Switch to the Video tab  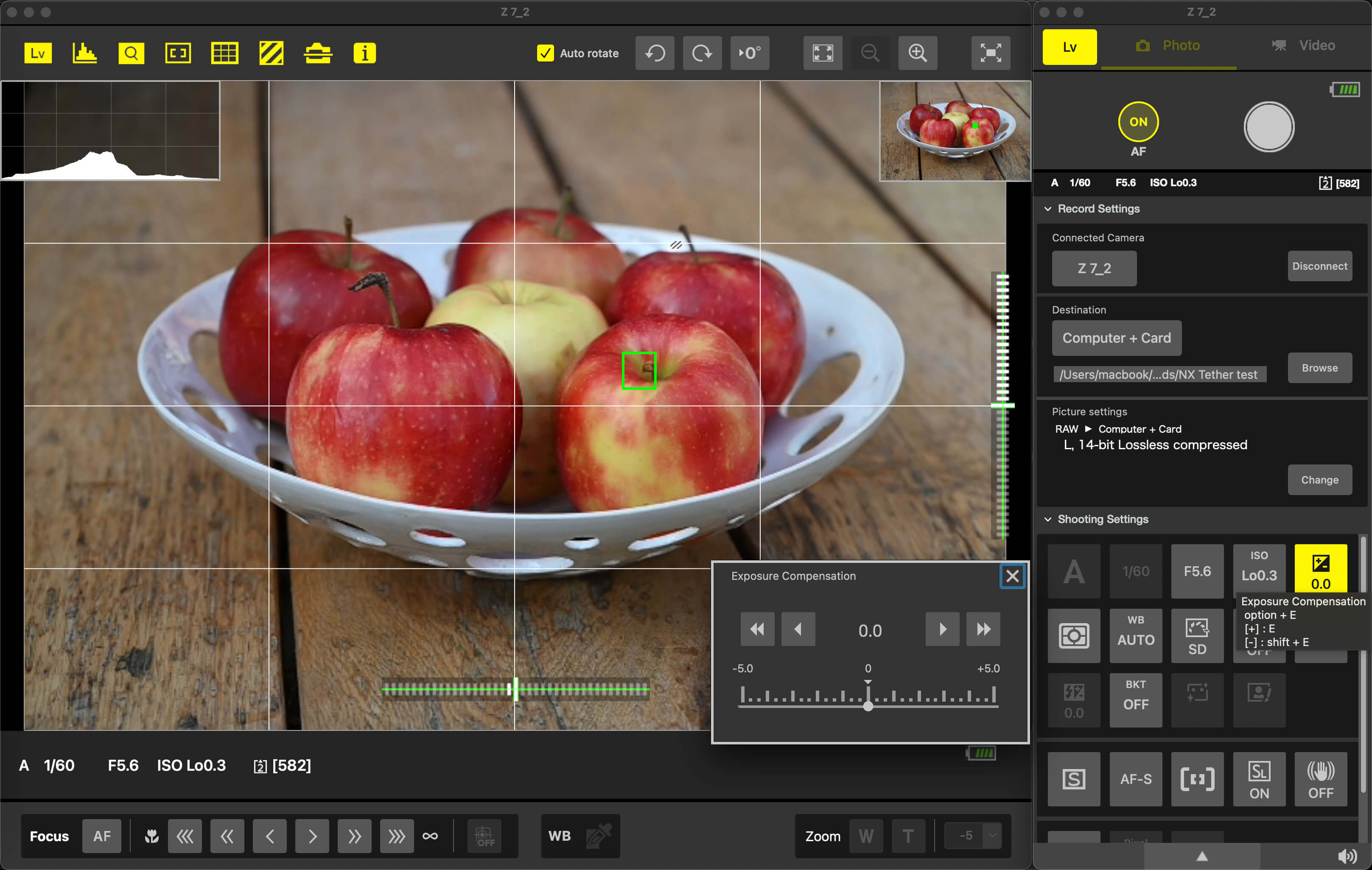coord(1304,45)
